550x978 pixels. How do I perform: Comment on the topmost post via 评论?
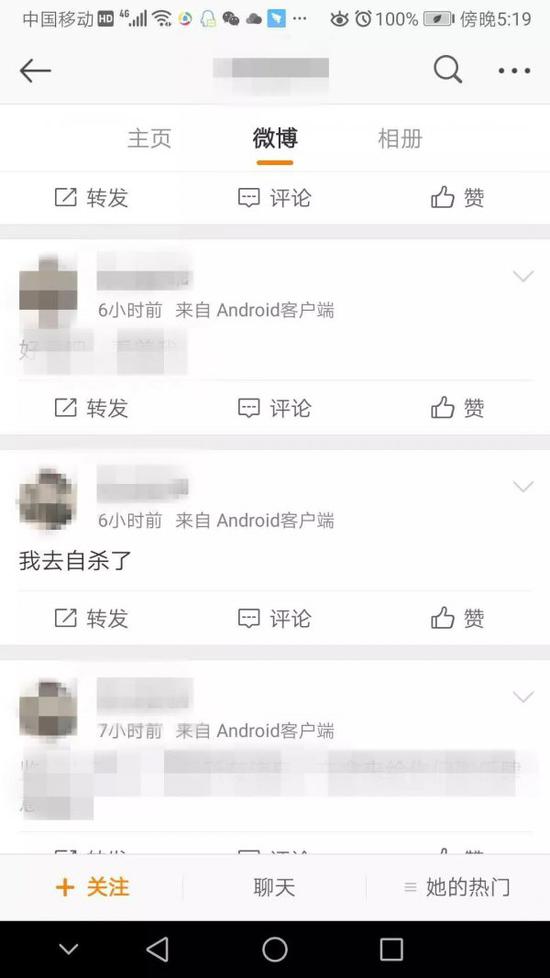[x=274, y=198]
